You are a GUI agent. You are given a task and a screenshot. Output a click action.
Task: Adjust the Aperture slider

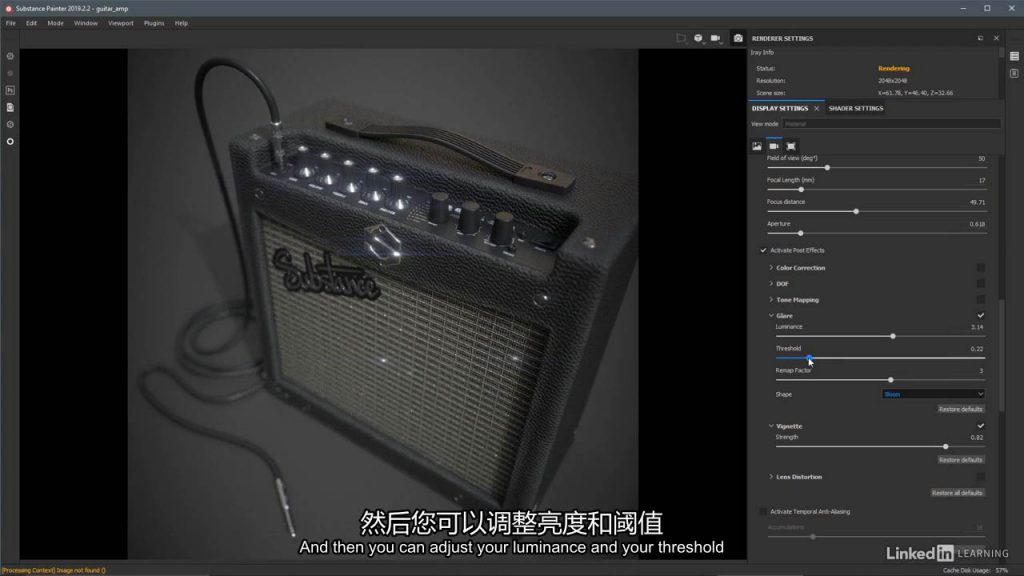point(876,233)
